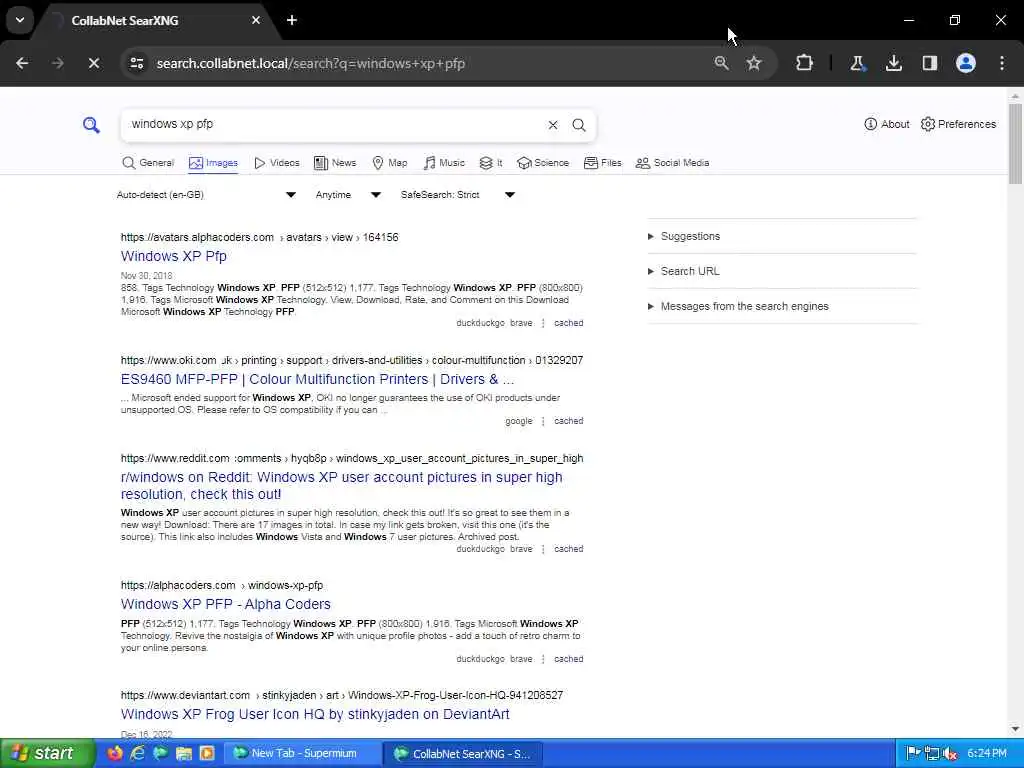
Task: Open the r/windows Reddit result
Action: 342,485
